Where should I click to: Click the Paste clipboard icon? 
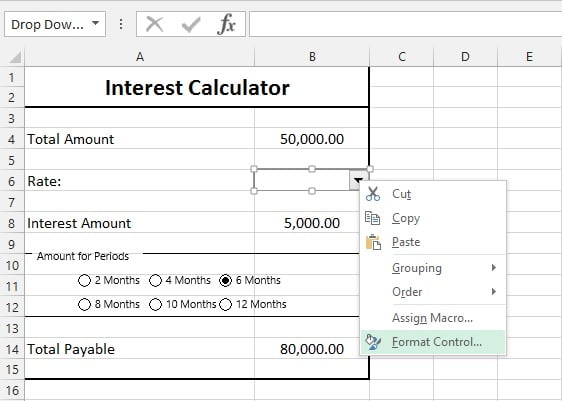coord(373,242)
